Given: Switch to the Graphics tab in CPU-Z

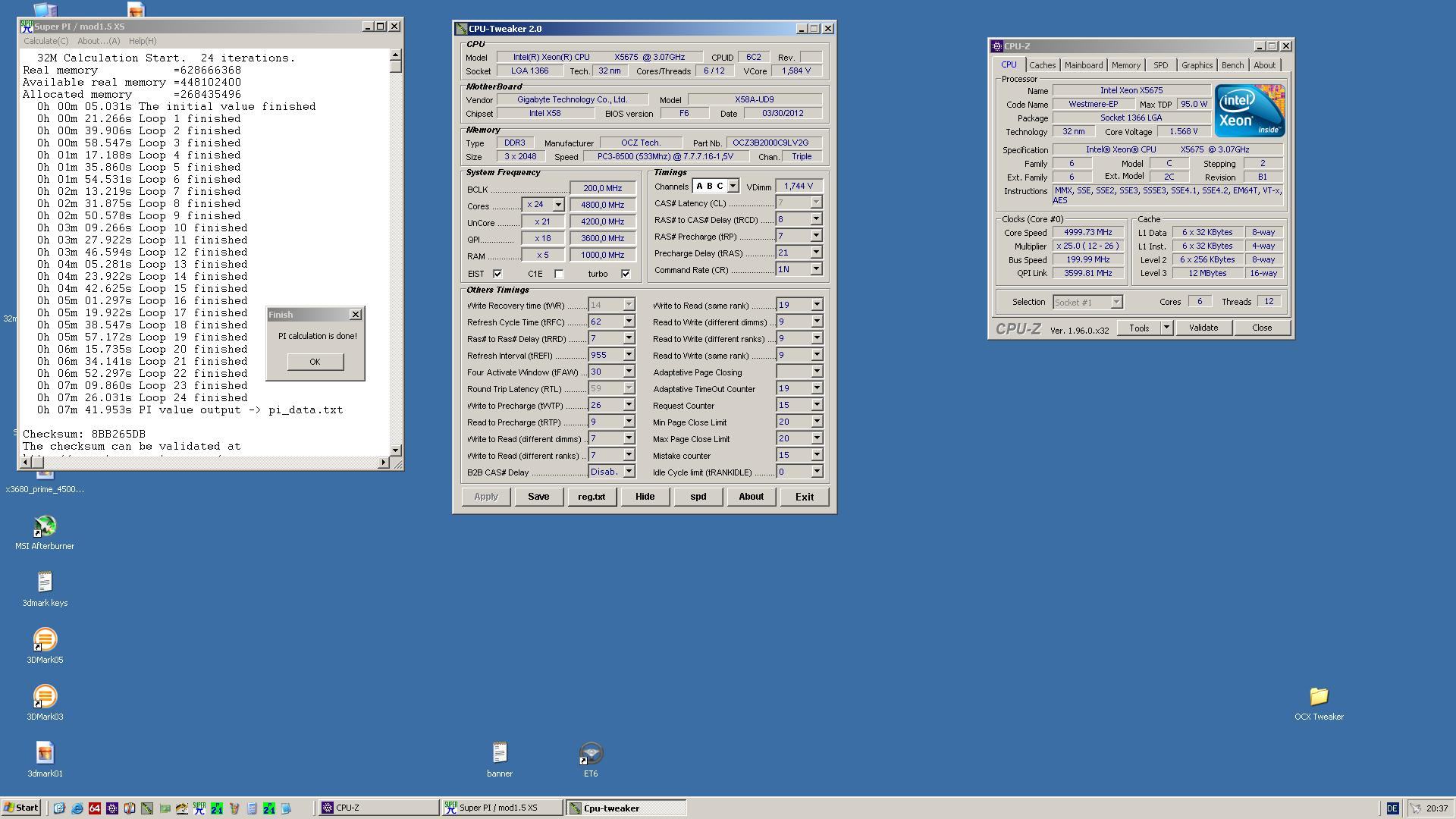Looking at the screenshot, I should click(1197, 65).
